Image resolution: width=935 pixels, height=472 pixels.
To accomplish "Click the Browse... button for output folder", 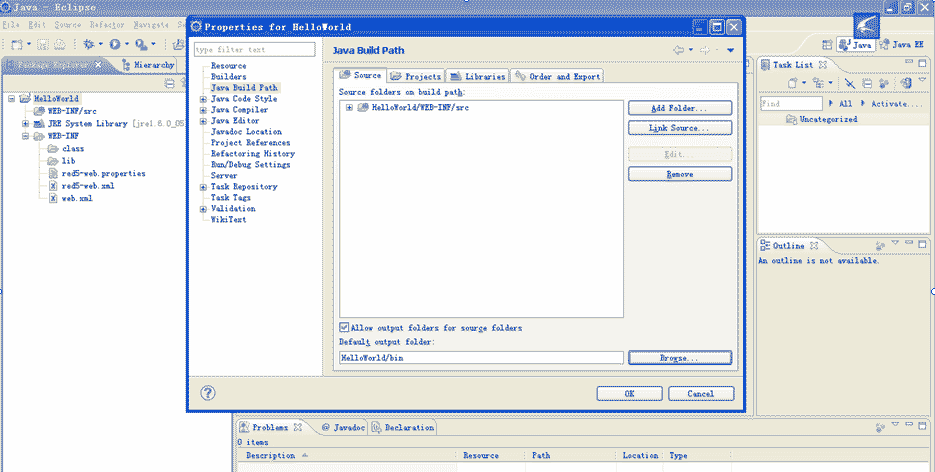I will (x=680, y=358).
